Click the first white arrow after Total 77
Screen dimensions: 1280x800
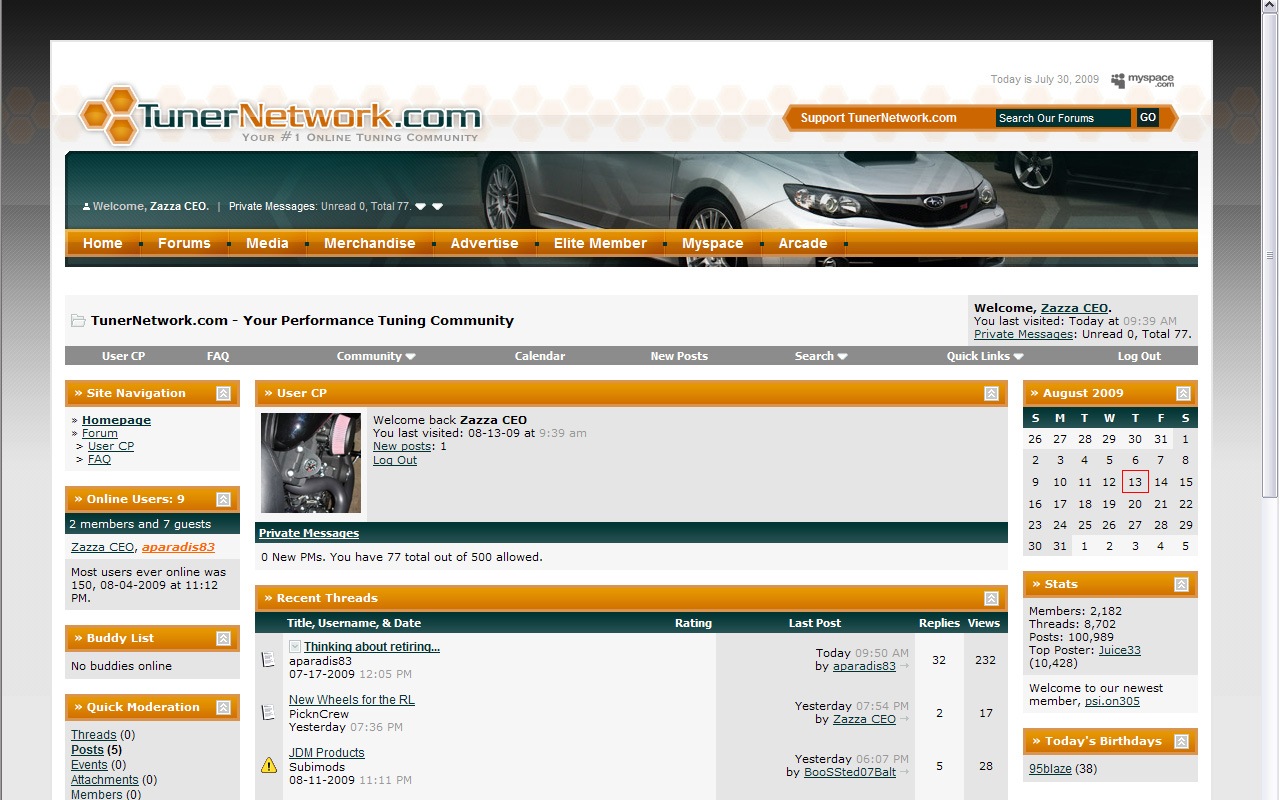(421, 207)
